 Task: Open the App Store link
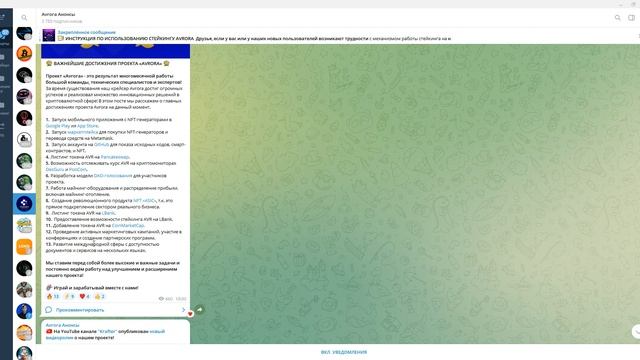click(x=88, y=126)
